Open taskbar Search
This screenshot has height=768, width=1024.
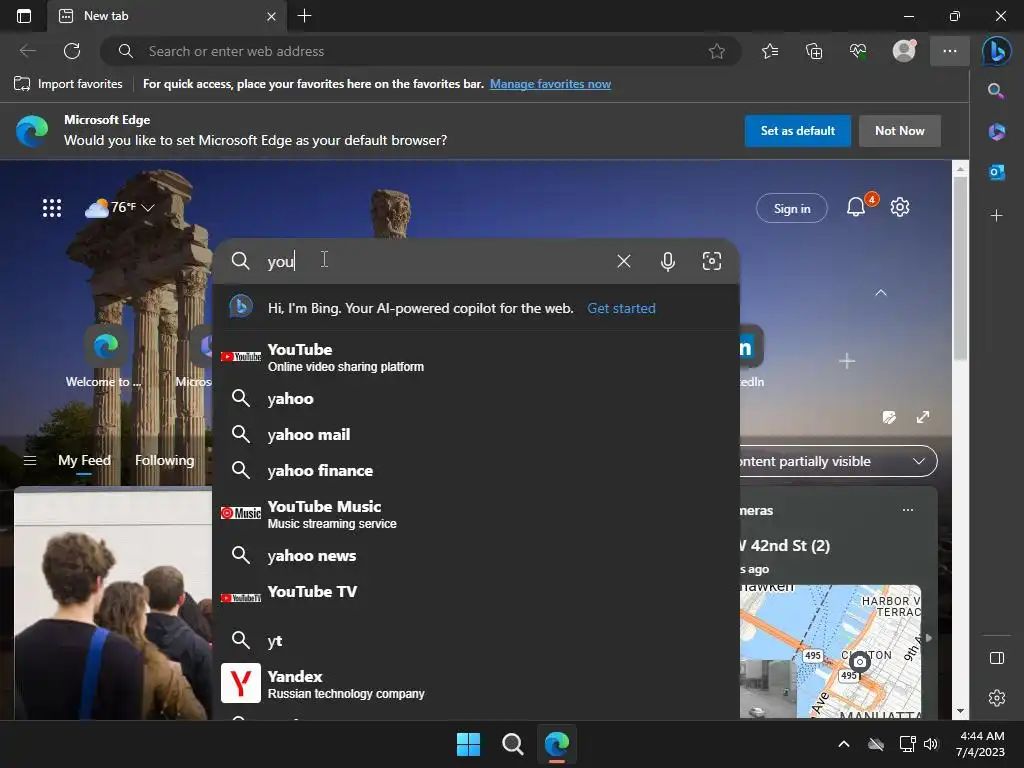[x=513, y=744]
